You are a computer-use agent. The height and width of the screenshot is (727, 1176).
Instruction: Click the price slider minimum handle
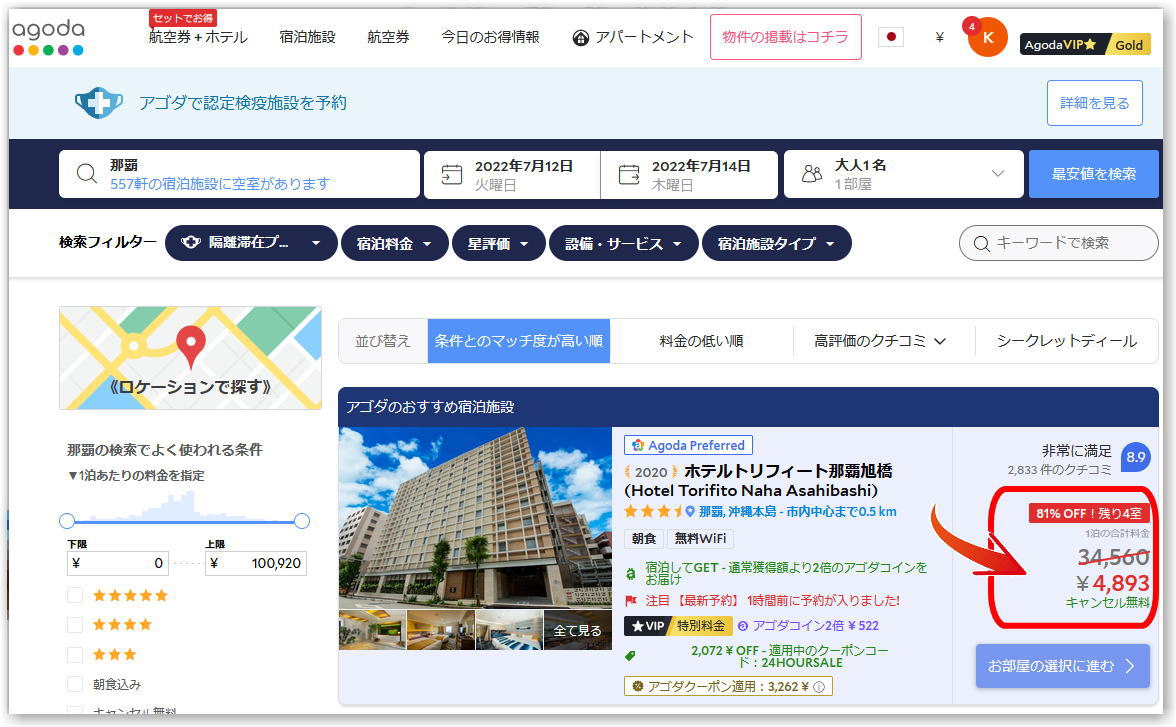click(67, 521)
